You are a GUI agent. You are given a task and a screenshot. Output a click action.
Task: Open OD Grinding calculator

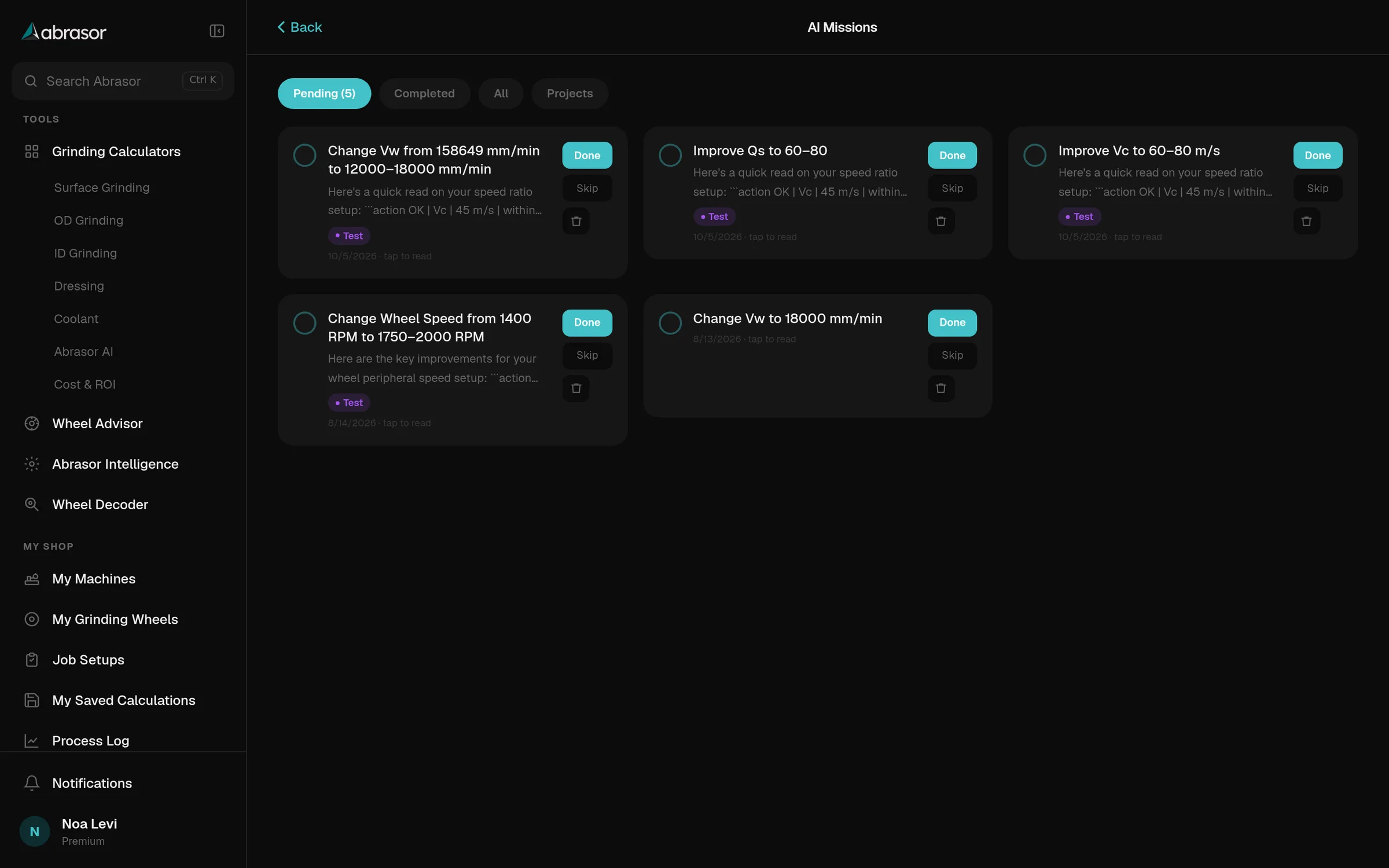[89, 220]
